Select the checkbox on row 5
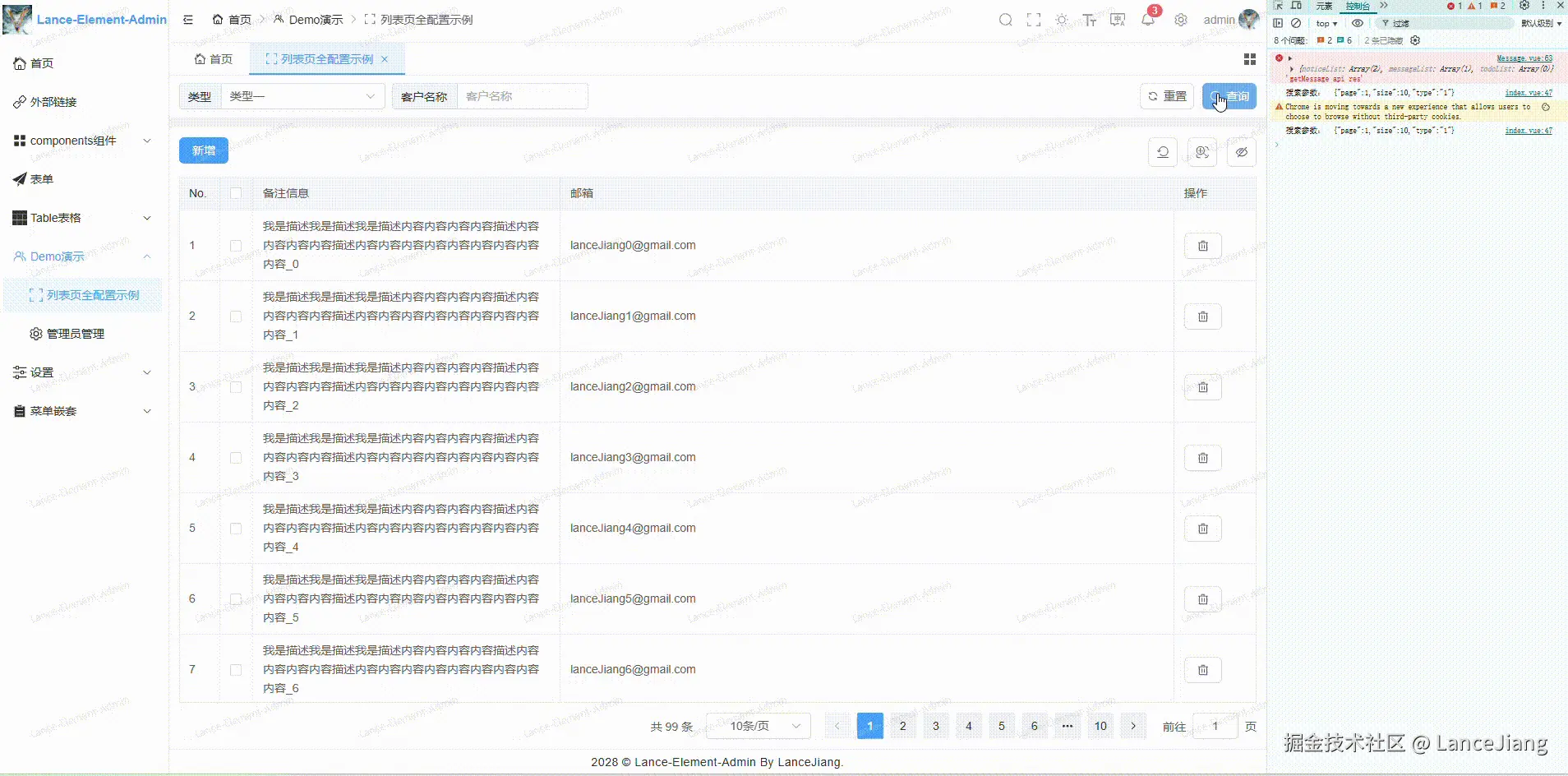 tap(235, 529)
